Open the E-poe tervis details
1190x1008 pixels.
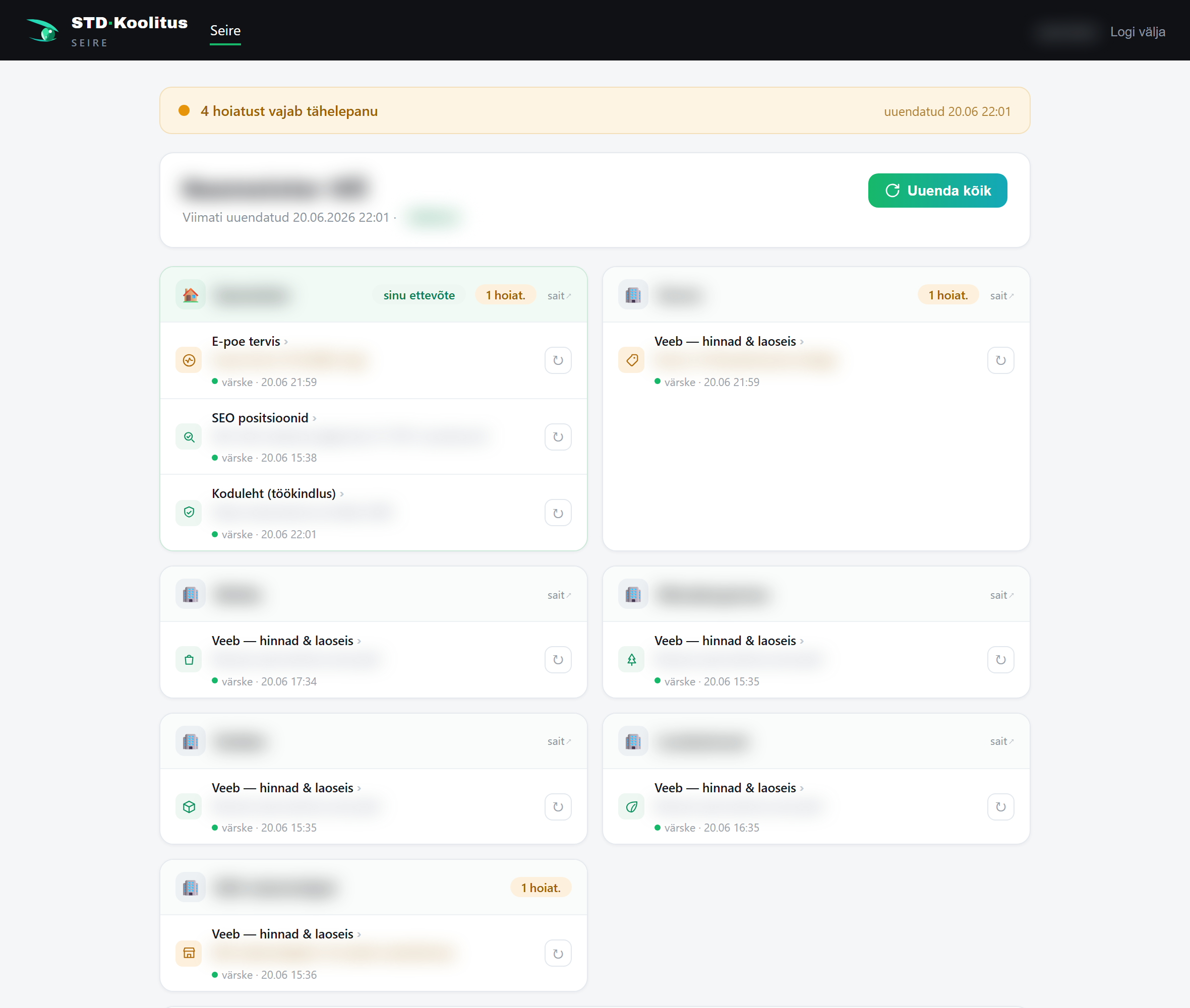250,341
